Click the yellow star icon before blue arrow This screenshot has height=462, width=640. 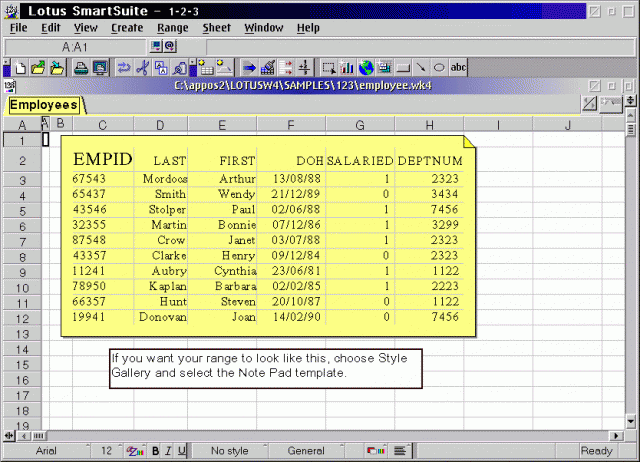tap(224, 68)
